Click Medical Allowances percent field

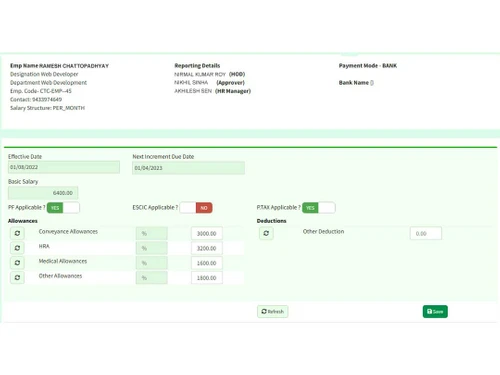tap(152, 263)
